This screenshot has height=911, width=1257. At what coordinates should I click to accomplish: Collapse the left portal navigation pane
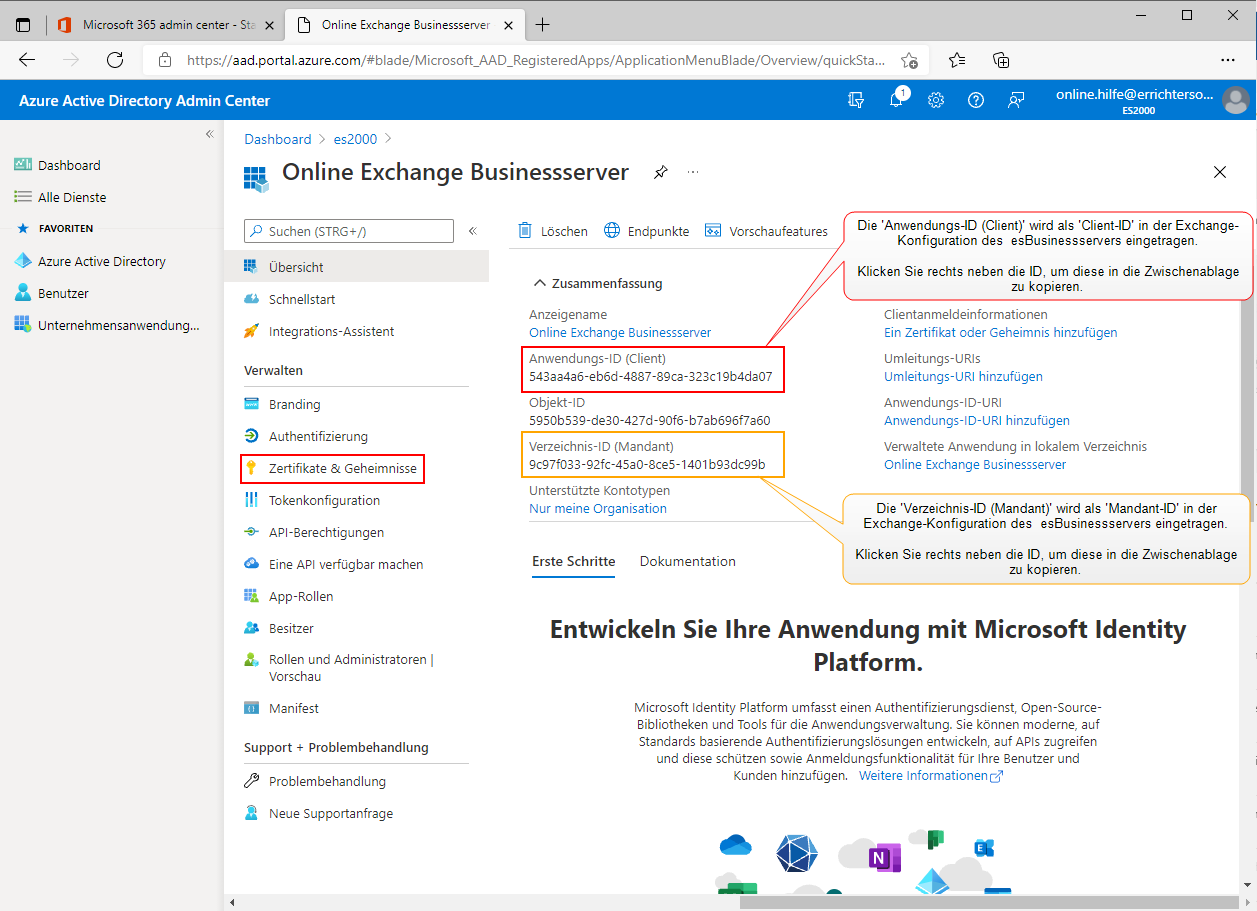(210, 134)
